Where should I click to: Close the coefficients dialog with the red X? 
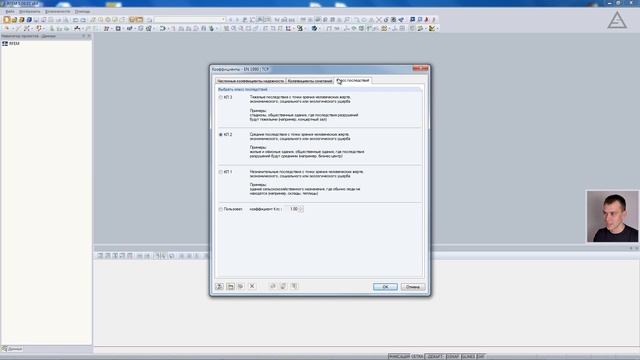coord(420,69)
